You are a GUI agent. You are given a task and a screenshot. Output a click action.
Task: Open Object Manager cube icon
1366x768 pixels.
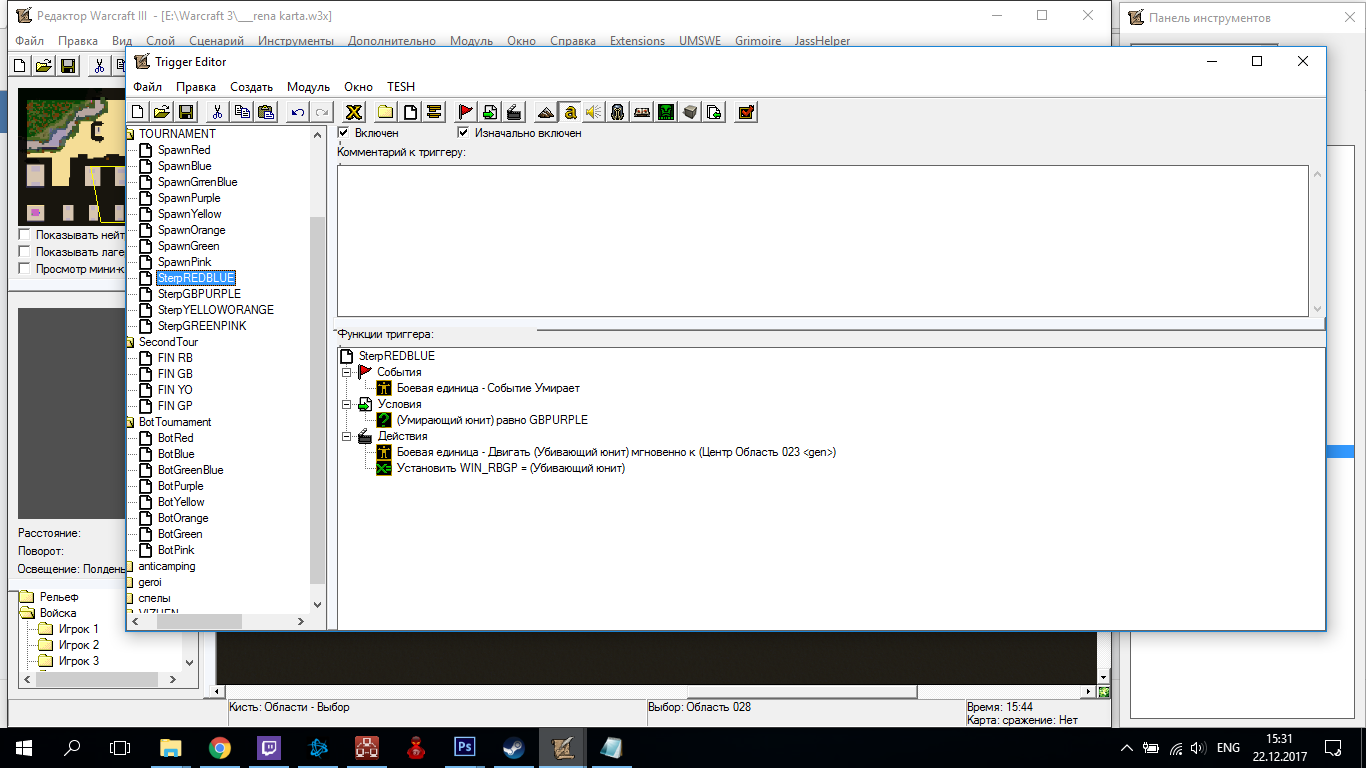click(x=689, y=112)
